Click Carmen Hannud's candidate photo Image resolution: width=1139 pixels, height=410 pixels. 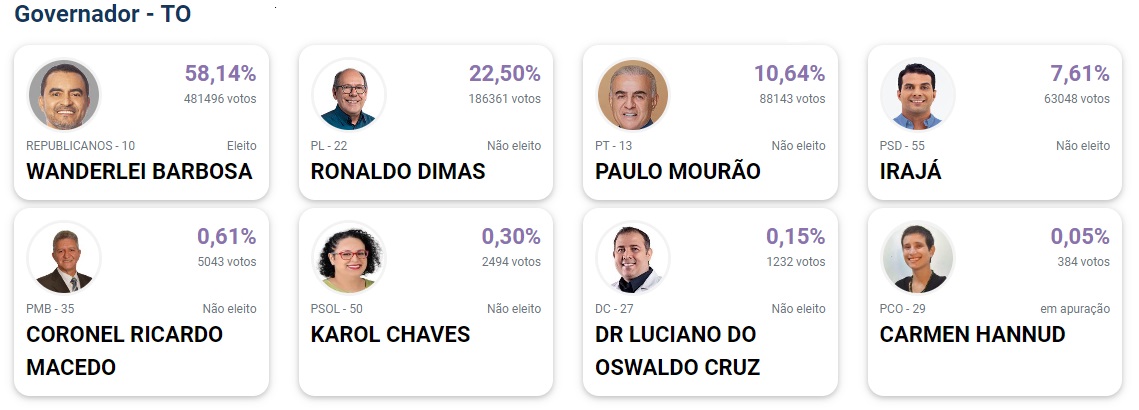point(917,257)
